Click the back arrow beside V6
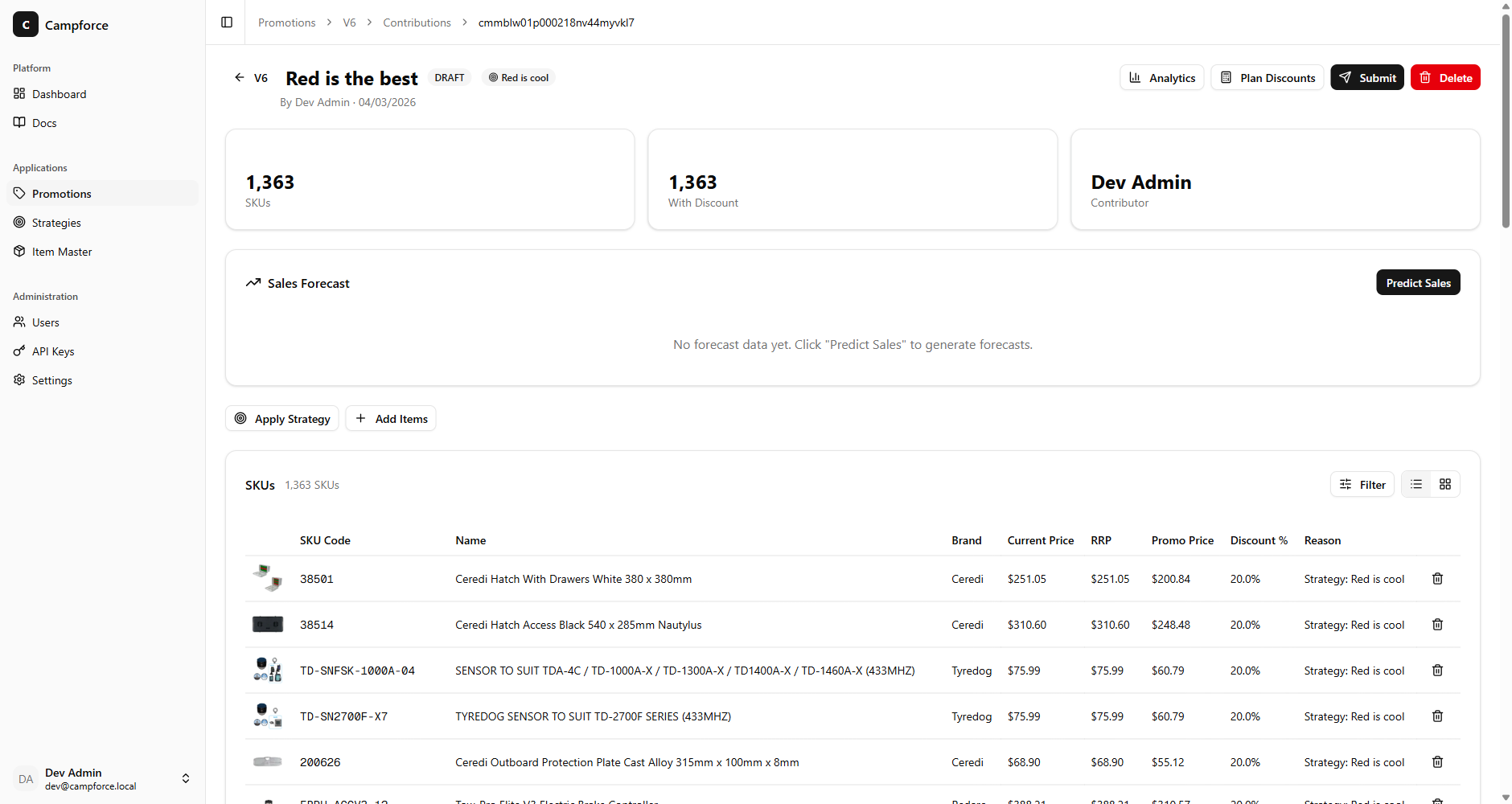The width and height of the screenshot is (1512, 804). pos(239,77)
